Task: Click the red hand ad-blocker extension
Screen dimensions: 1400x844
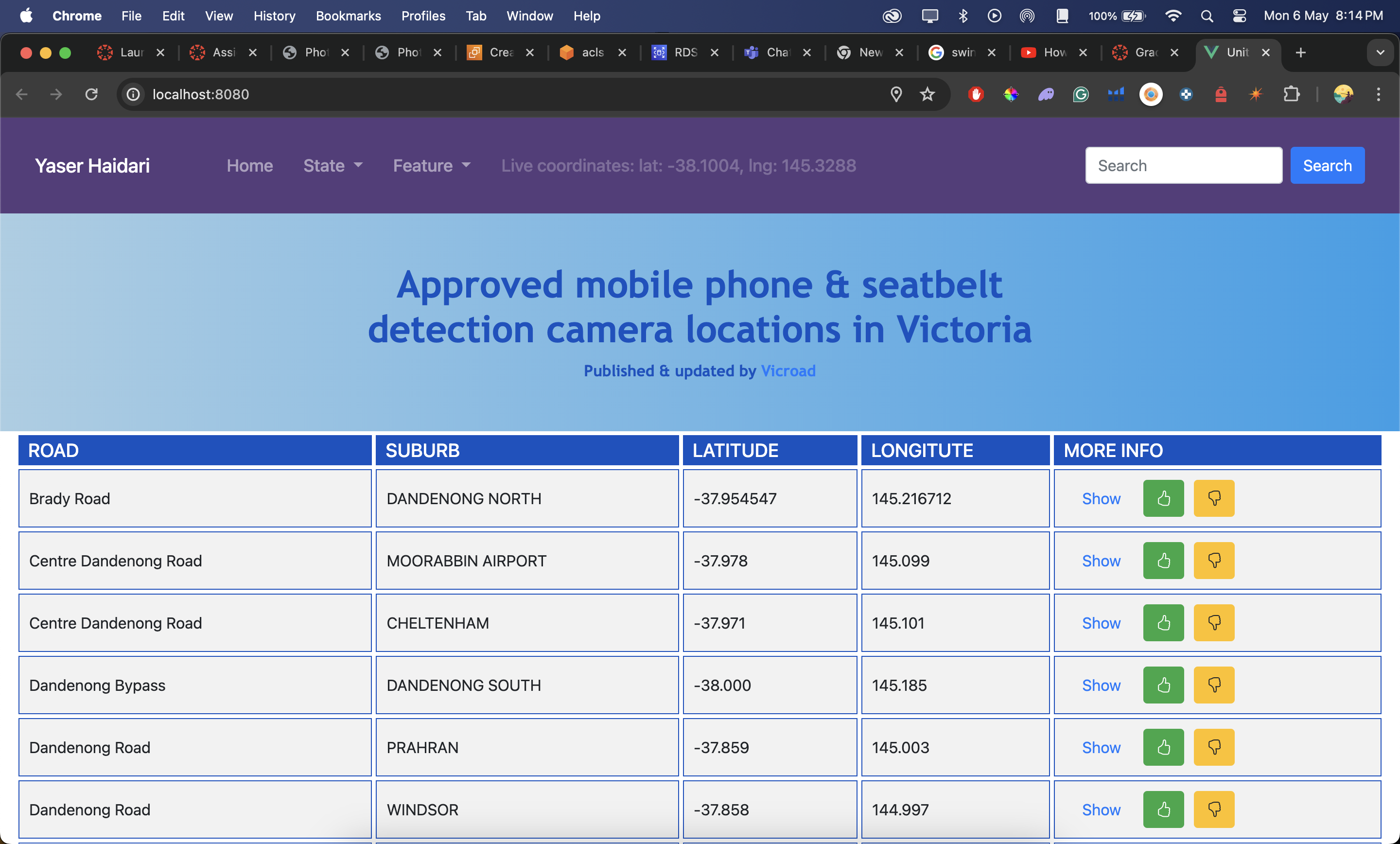Action: click(x=976, y=94)
